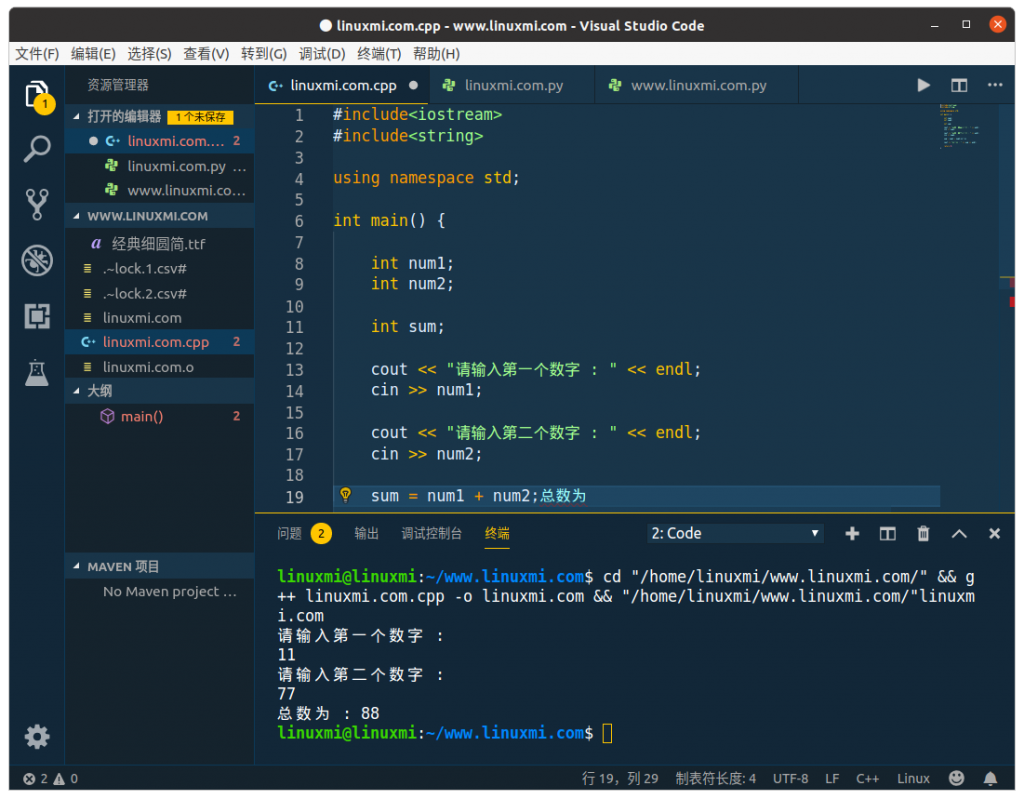This screenshot has width=1024, height=799.
Task: Select linuxmi.com.cpp in the folder tree
Action: click(159, 342)
